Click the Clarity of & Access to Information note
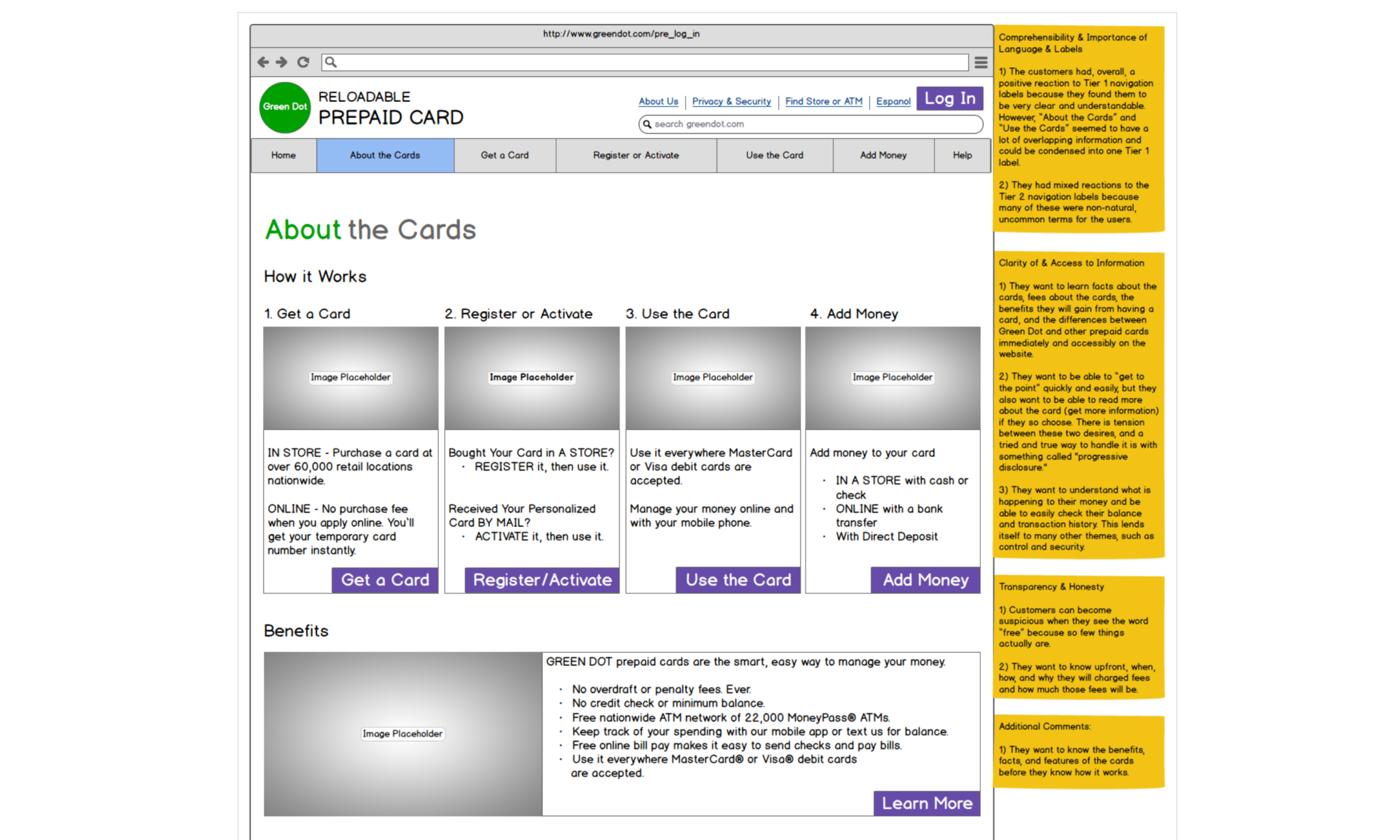This screenshot has height=840, width=1400. [1079, 405]
